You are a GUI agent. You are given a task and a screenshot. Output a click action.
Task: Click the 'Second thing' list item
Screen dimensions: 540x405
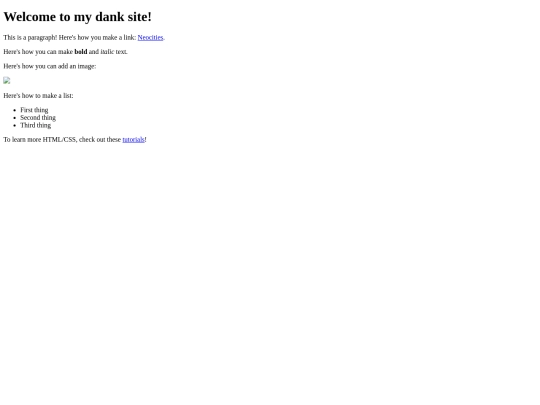point(38,117)
